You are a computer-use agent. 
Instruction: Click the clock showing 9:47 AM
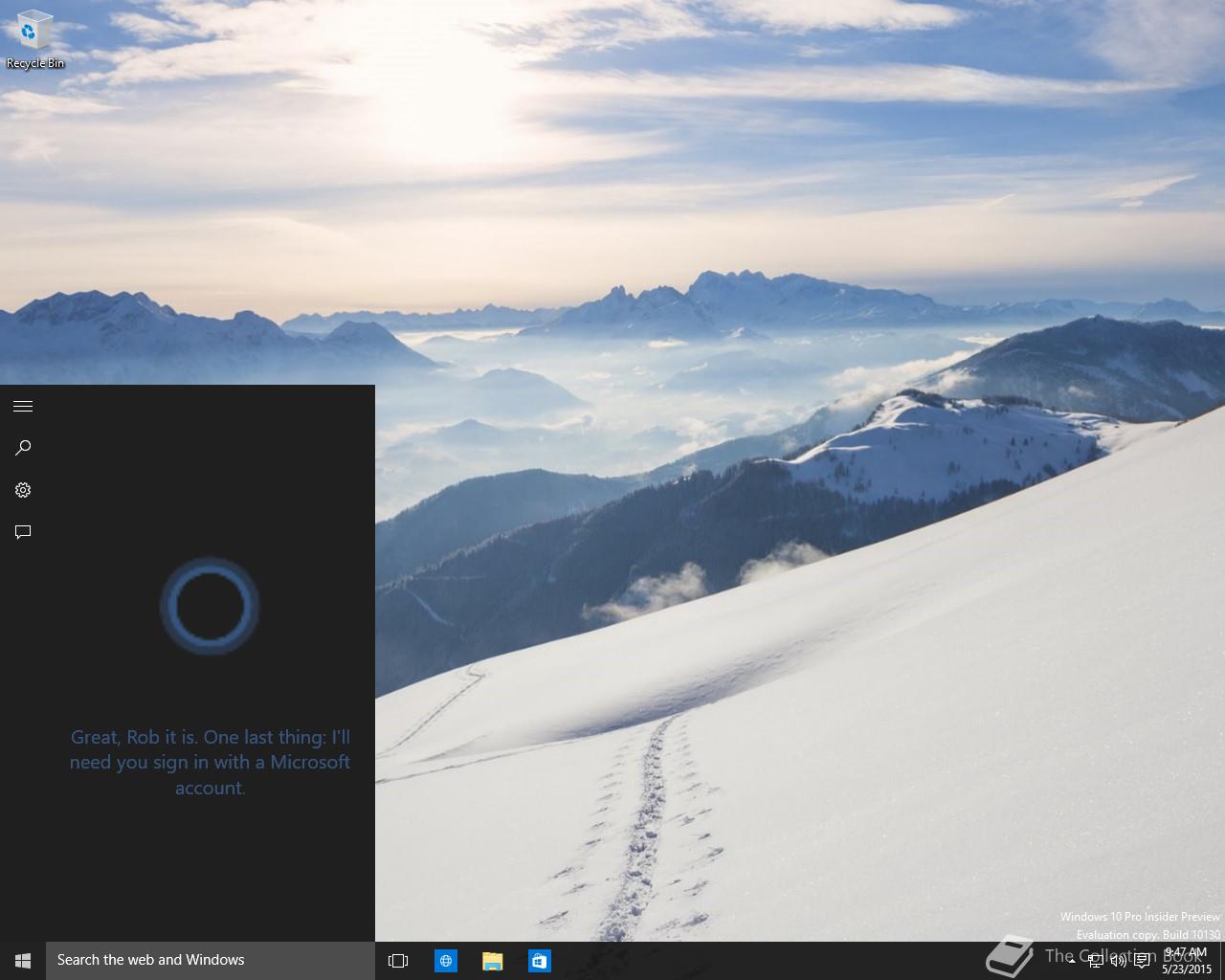tap(1187, 961)
